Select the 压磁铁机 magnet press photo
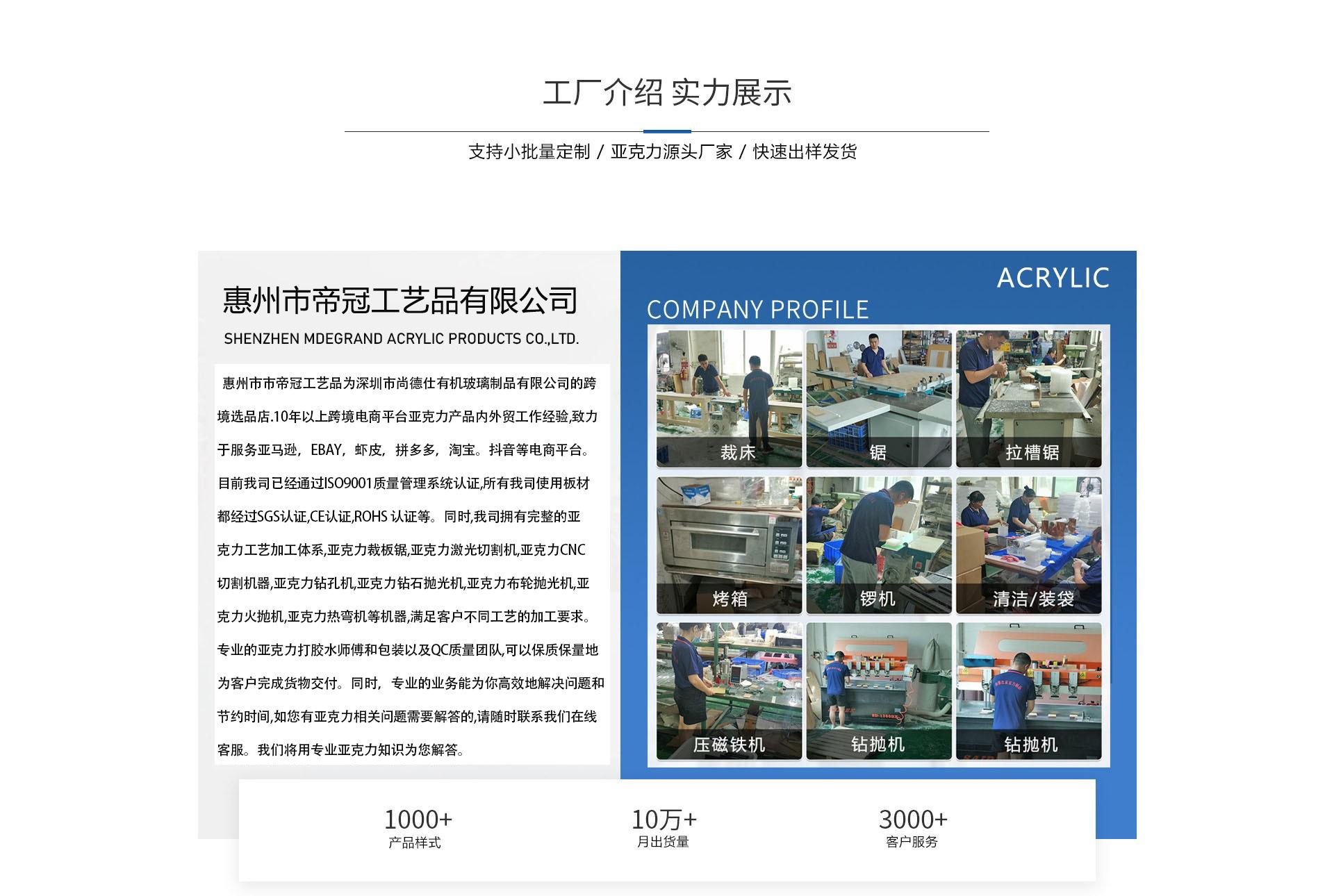Screen dimensions: 1334x896 coord(729,690)
